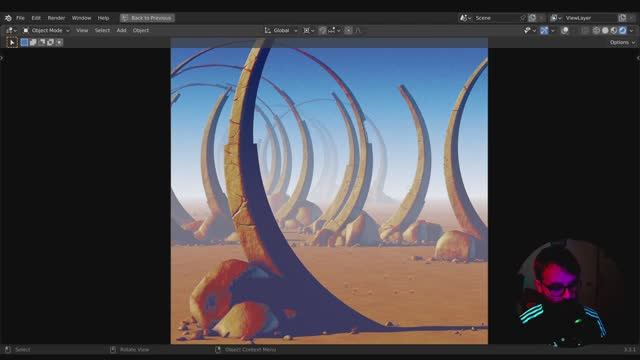Choose the Subtract selection mode icon

[x=42, y=42]
